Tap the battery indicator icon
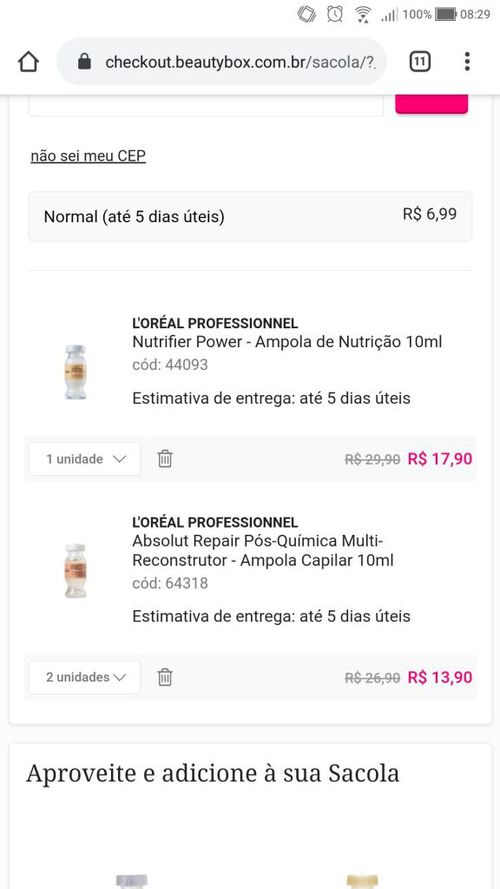 [446, 14]
